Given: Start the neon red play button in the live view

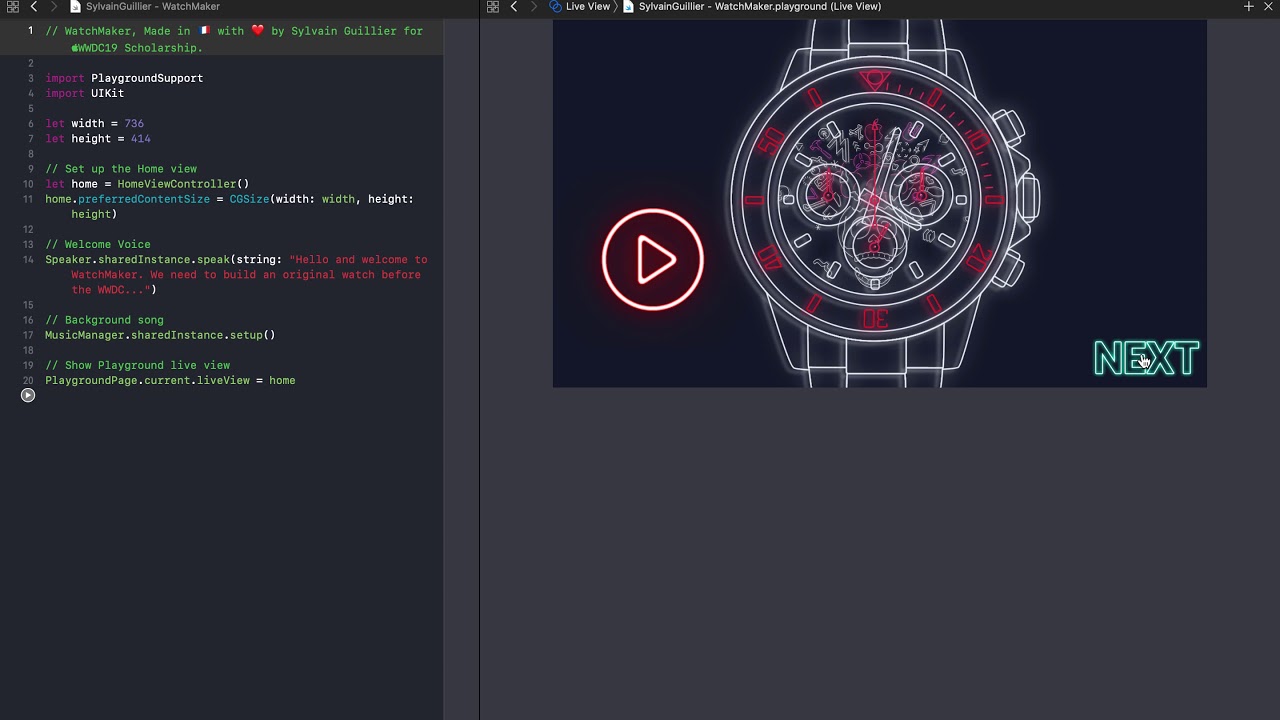Looking at the screenshot, I should pos(653,260).
